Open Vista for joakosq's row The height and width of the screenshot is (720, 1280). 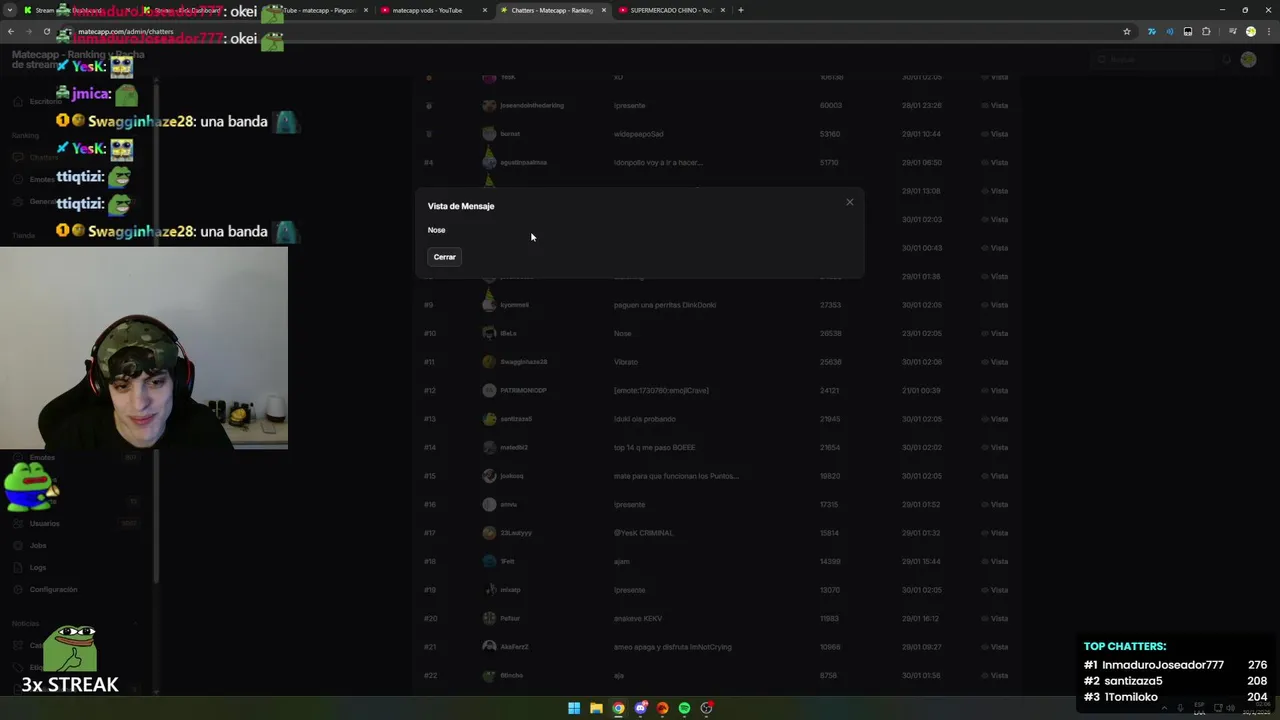point(994,476)
